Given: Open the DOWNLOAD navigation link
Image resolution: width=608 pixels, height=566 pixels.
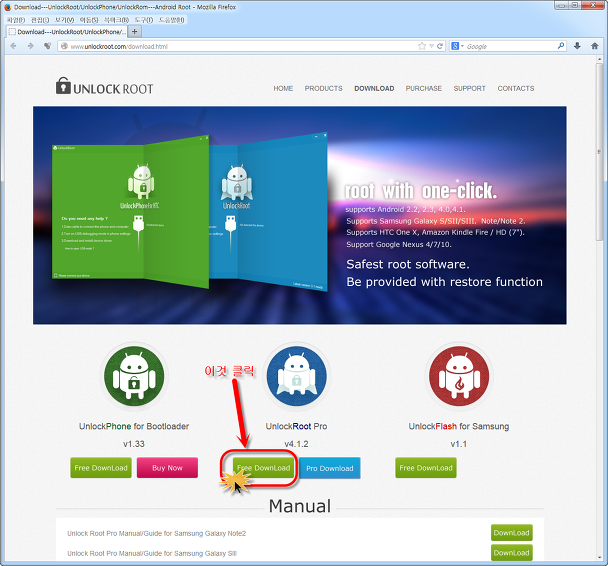Looking at the screenshot, I should click(374, 88).
